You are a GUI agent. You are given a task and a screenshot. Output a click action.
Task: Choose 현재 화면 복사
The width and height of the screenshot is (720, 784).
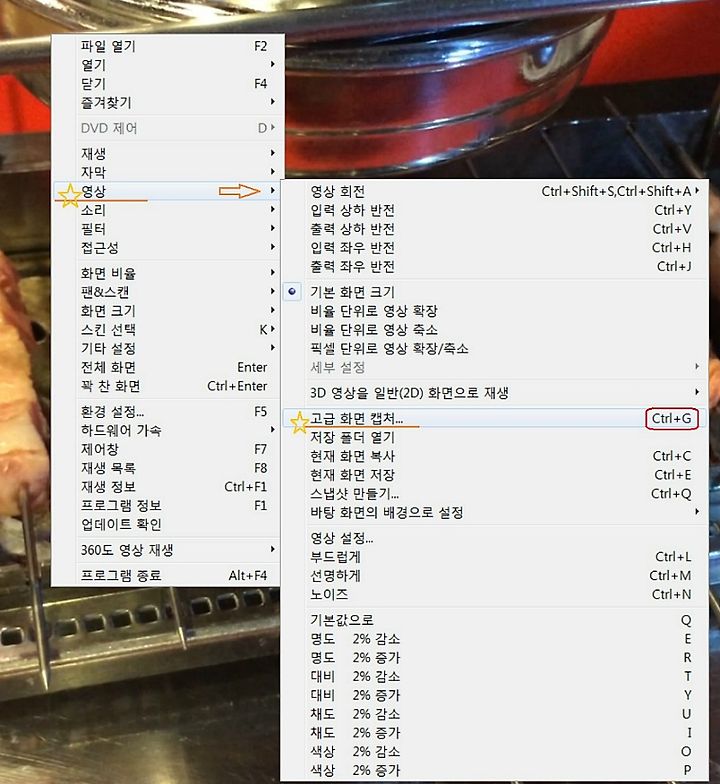(494, 456)
